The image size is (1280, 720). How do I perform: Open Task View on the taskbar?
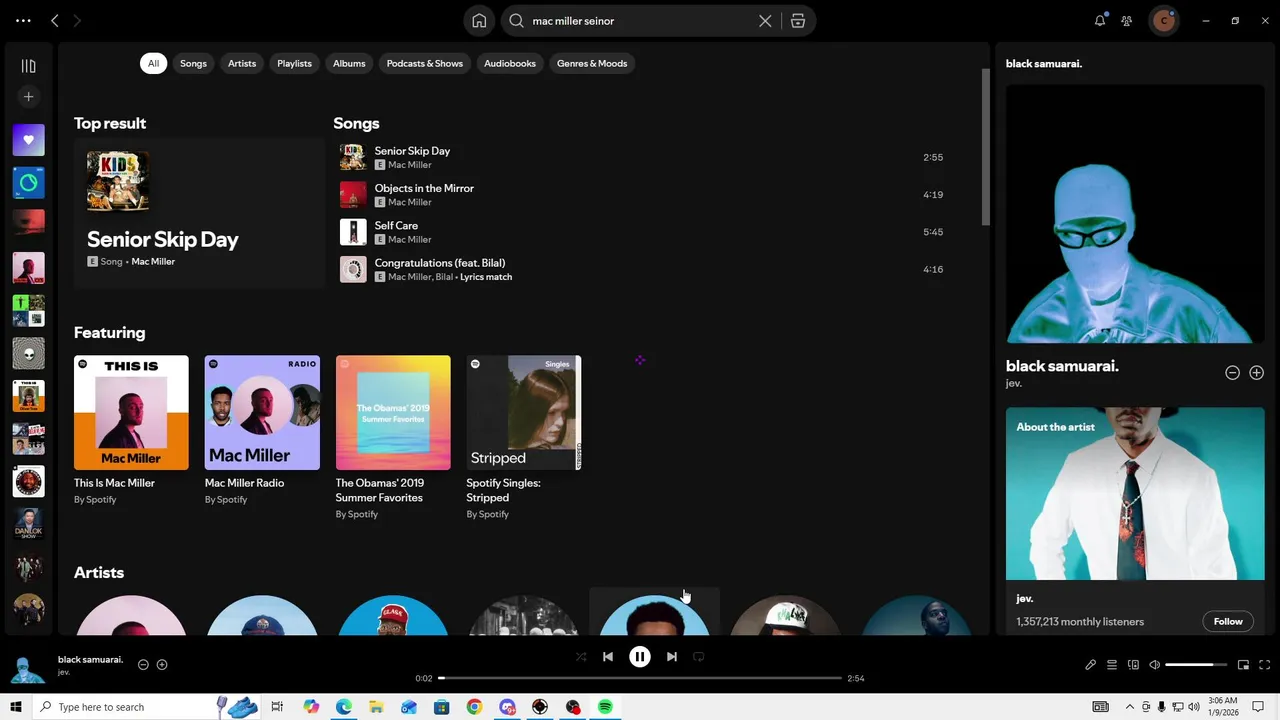point(277,707)
